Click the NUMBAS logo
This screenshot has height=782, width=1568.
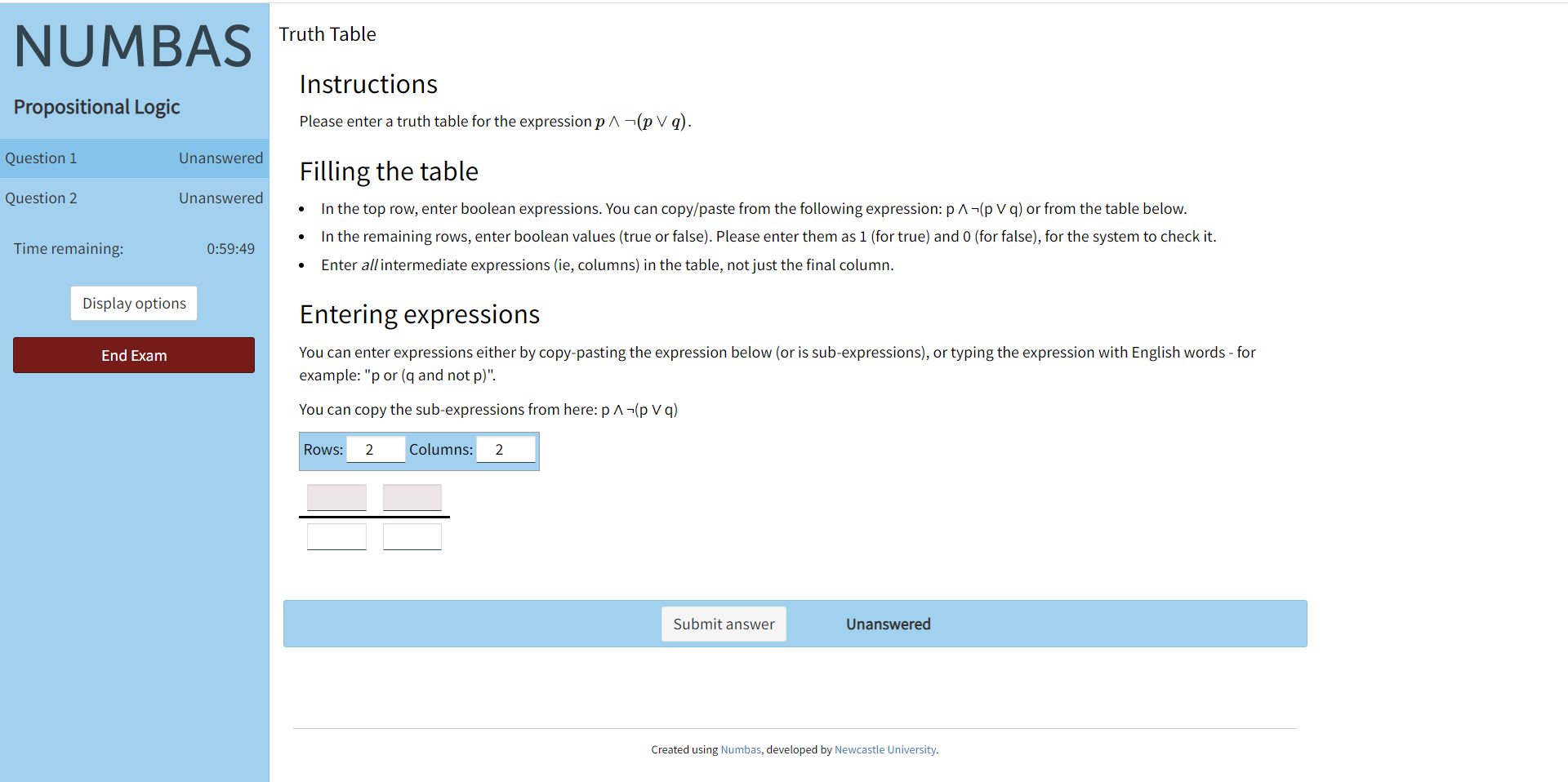(x=133, y=47)
